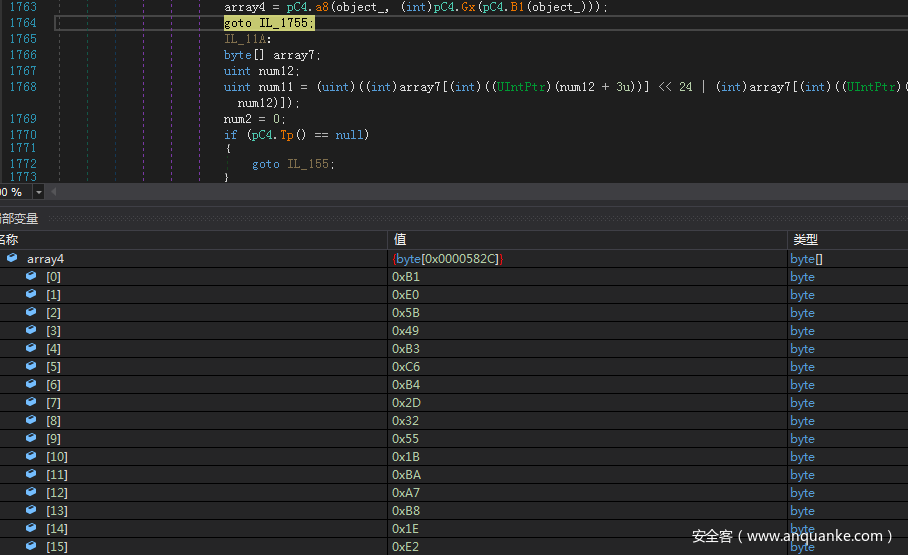908x555 pixels.
Task: Follow the IL_1755 label in goto statement
Action: click(285, 23)
